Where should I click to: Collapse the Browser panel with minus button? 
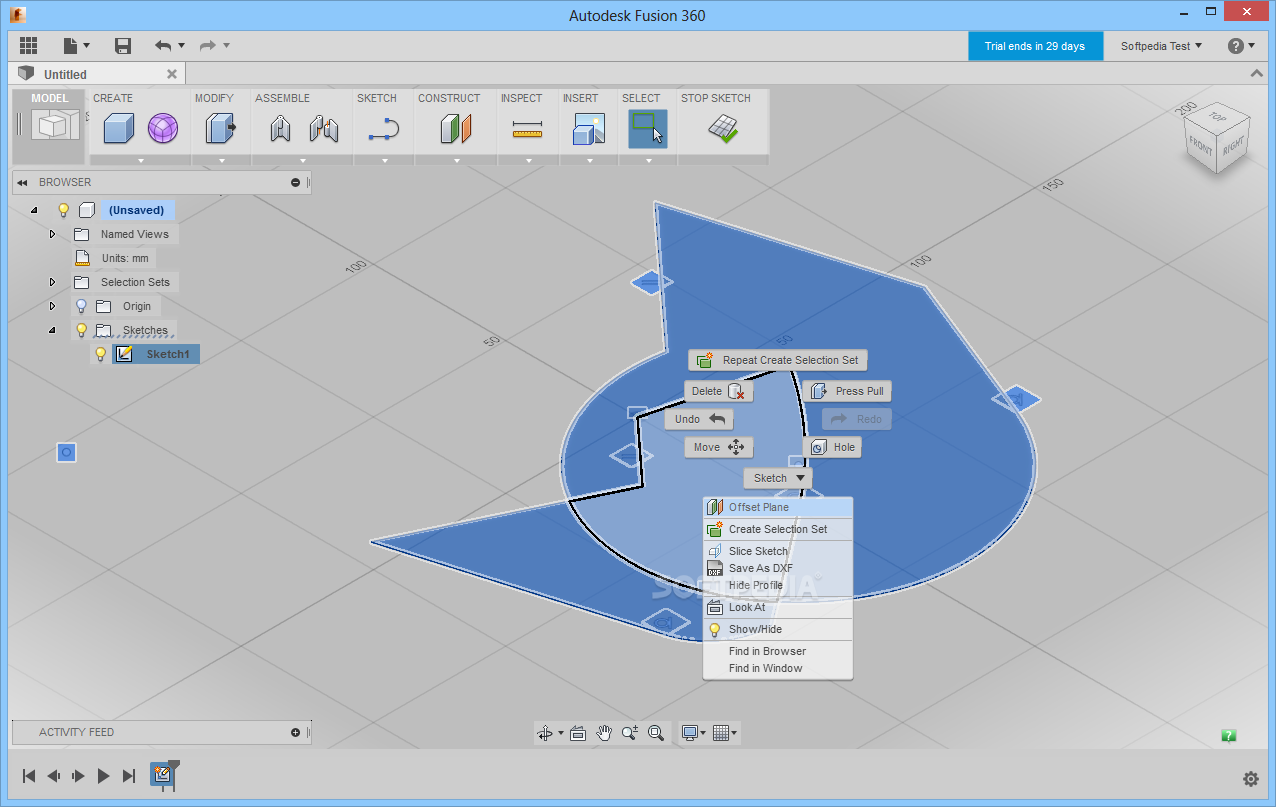coord(295,182)
